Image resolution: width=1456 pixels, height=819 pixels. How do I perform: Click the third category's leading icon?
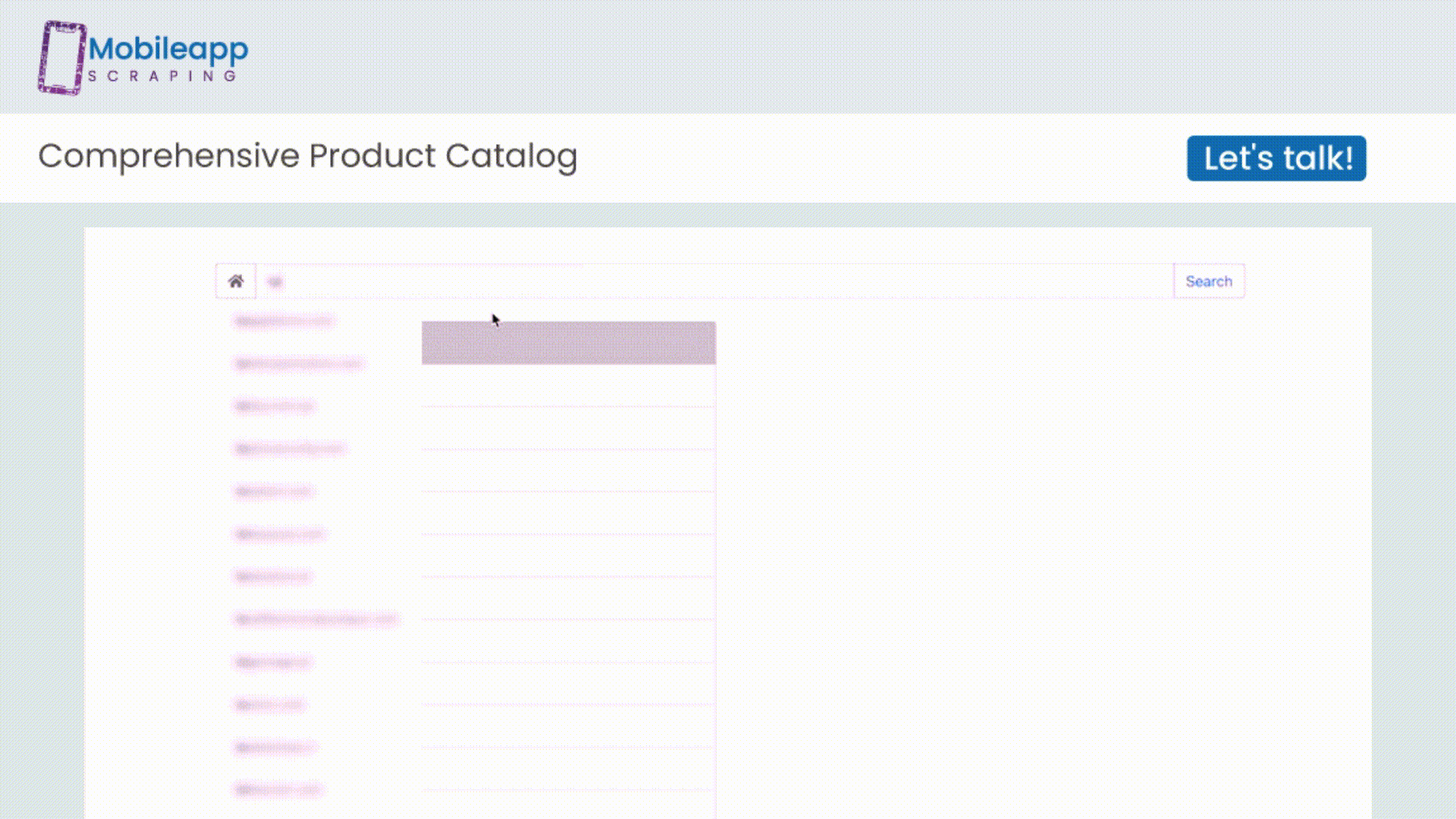point(243,406)
